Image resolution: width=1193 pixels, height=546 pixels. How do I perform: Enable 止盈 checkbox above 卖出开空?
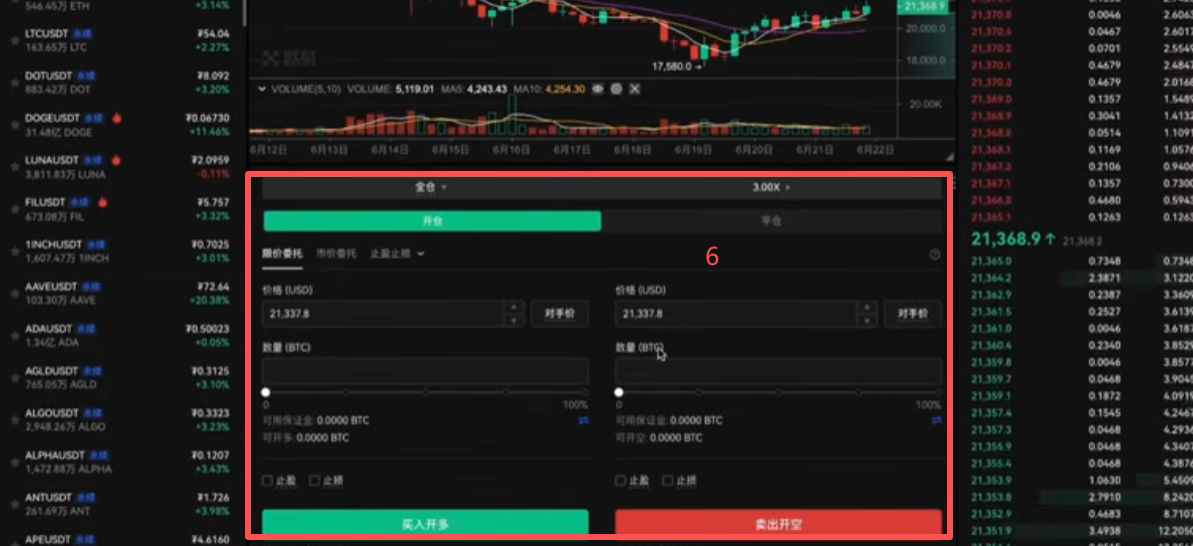[620, 481]
